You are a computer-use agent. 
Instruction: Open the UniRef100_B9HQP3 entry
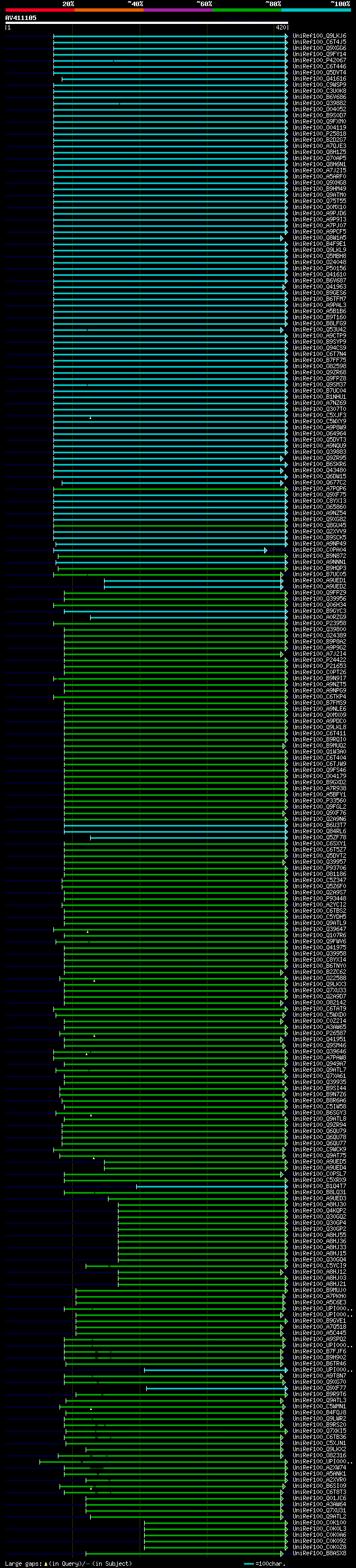(x=319, y=568)
